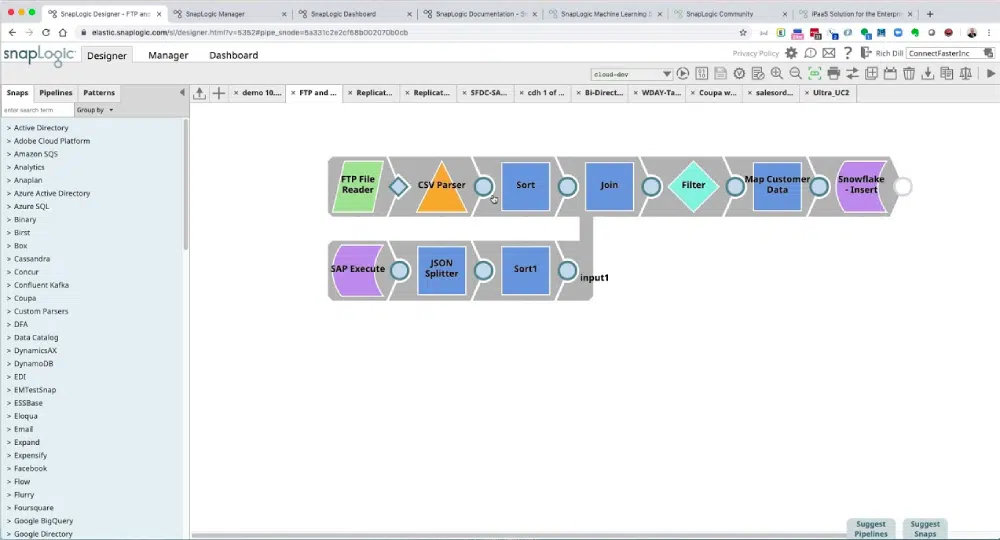Screen dimensions: 1000x540
Task: Select the Snowflake - Insert snap
Action: tap(861, 186)
